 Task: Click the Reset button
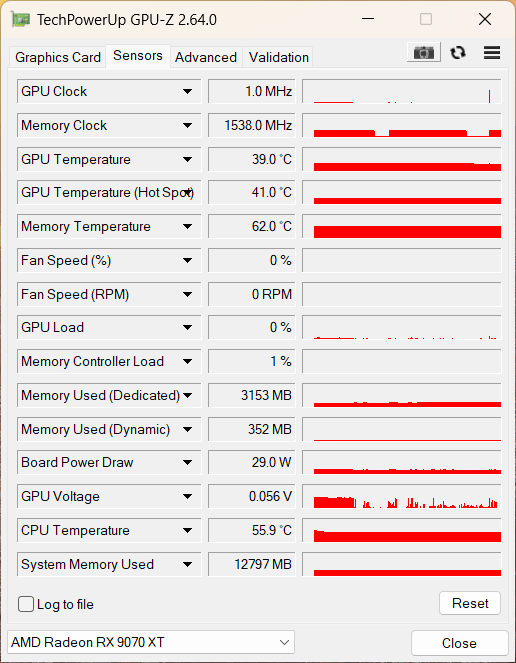[x=470, y=603]
